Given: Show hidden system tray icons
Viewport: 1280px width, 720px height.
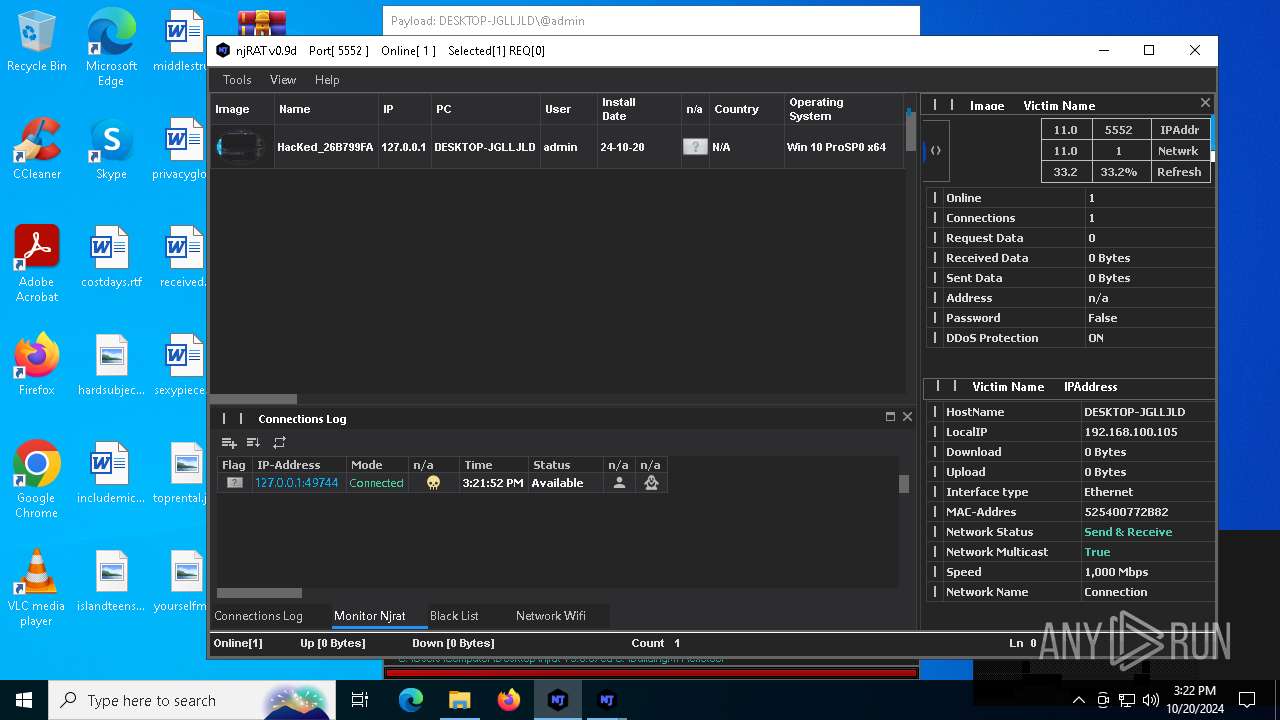Looking at the screenshot, I should [x=1078, y=700].
